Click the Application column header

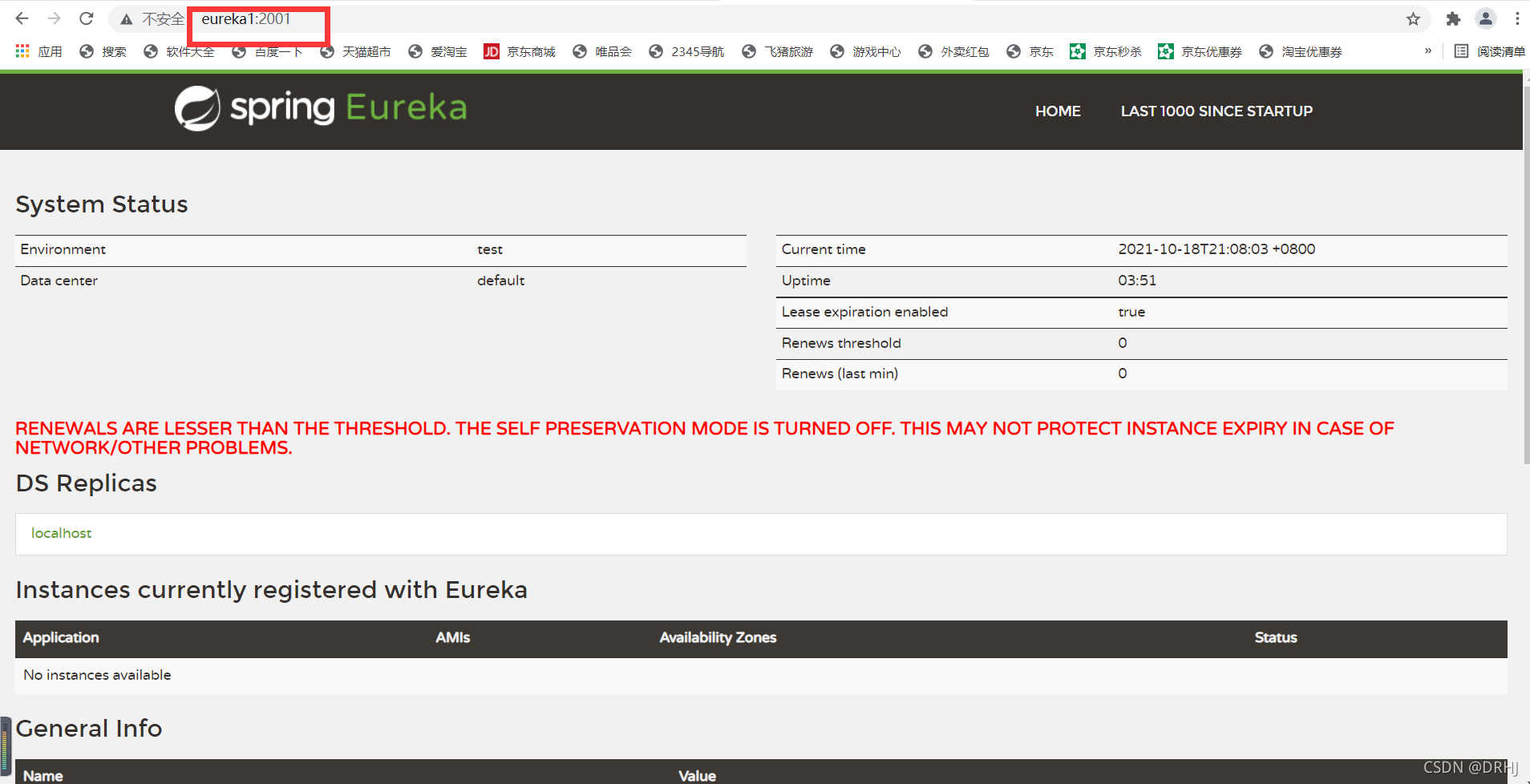click(61, 637)
